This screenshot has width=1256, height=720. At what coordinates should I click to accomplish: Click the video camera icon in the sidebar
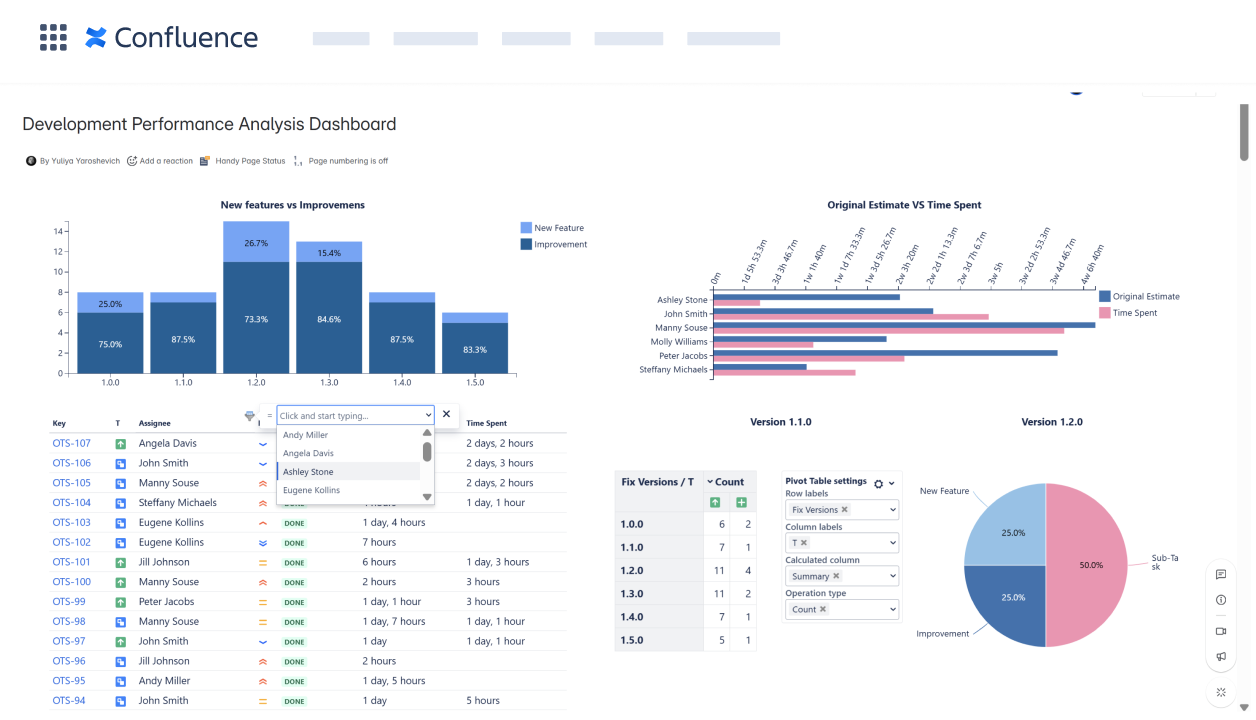tap(1220, 631)
